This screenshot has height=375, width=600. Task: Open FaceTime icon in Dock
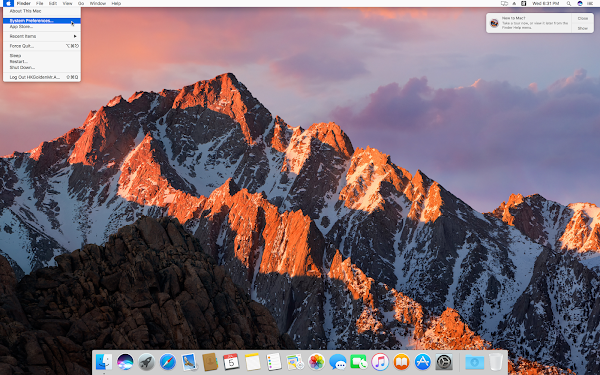pyautogui.click(x=359, y=362)
